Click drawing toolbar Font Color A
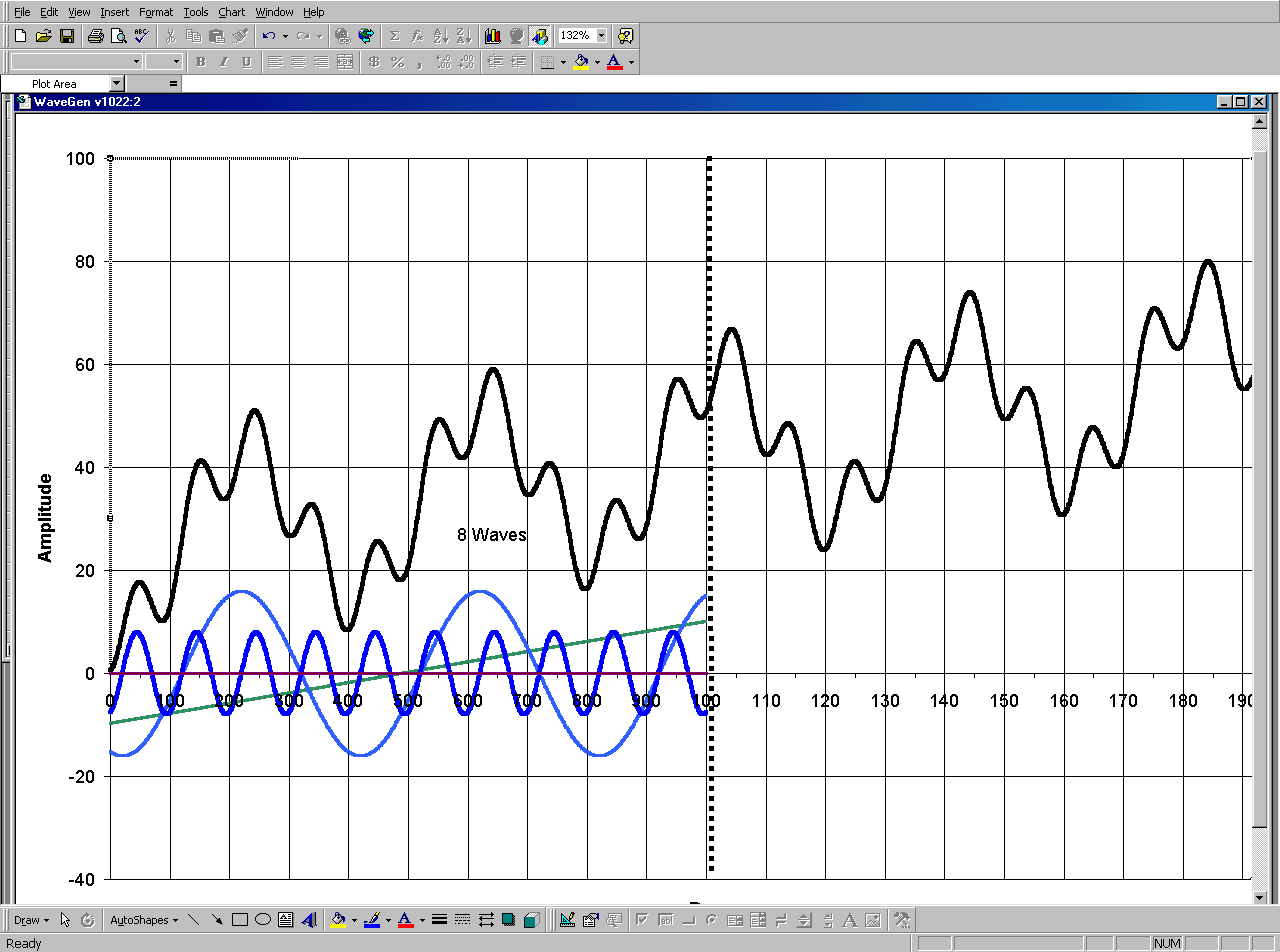The width and height of the screenshot is (1280, 952). (x=405, y=920)
